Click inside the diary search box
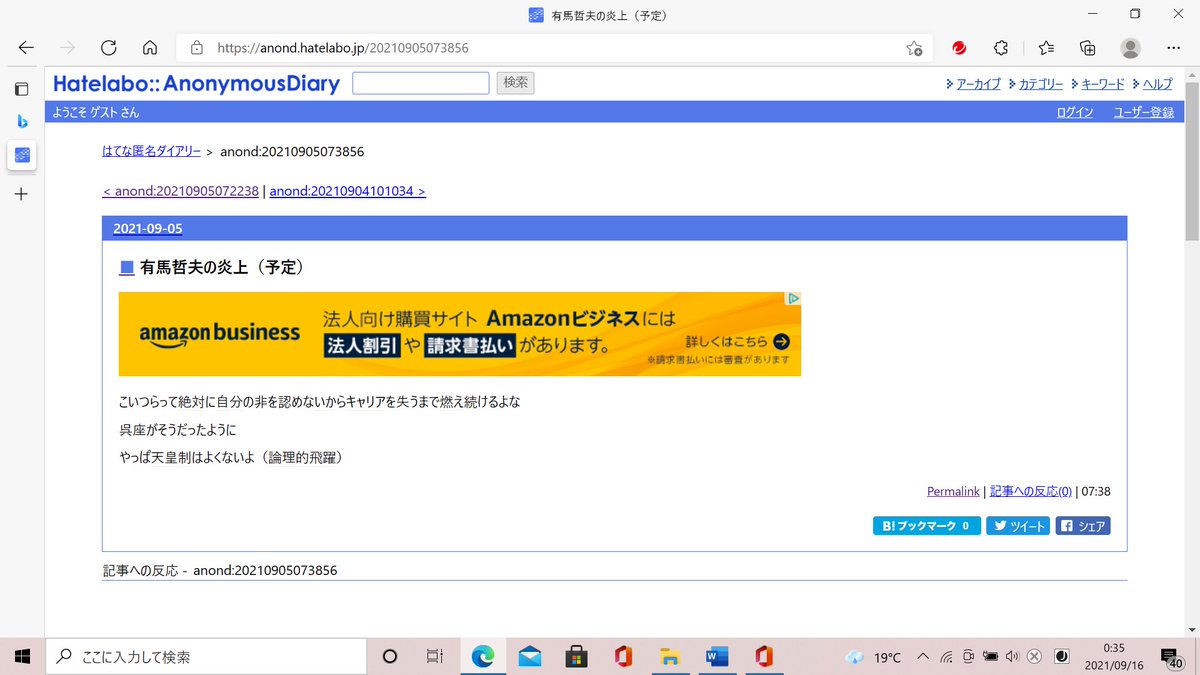The height and width of the screenshot is (675, 1200). coord(420,83)
